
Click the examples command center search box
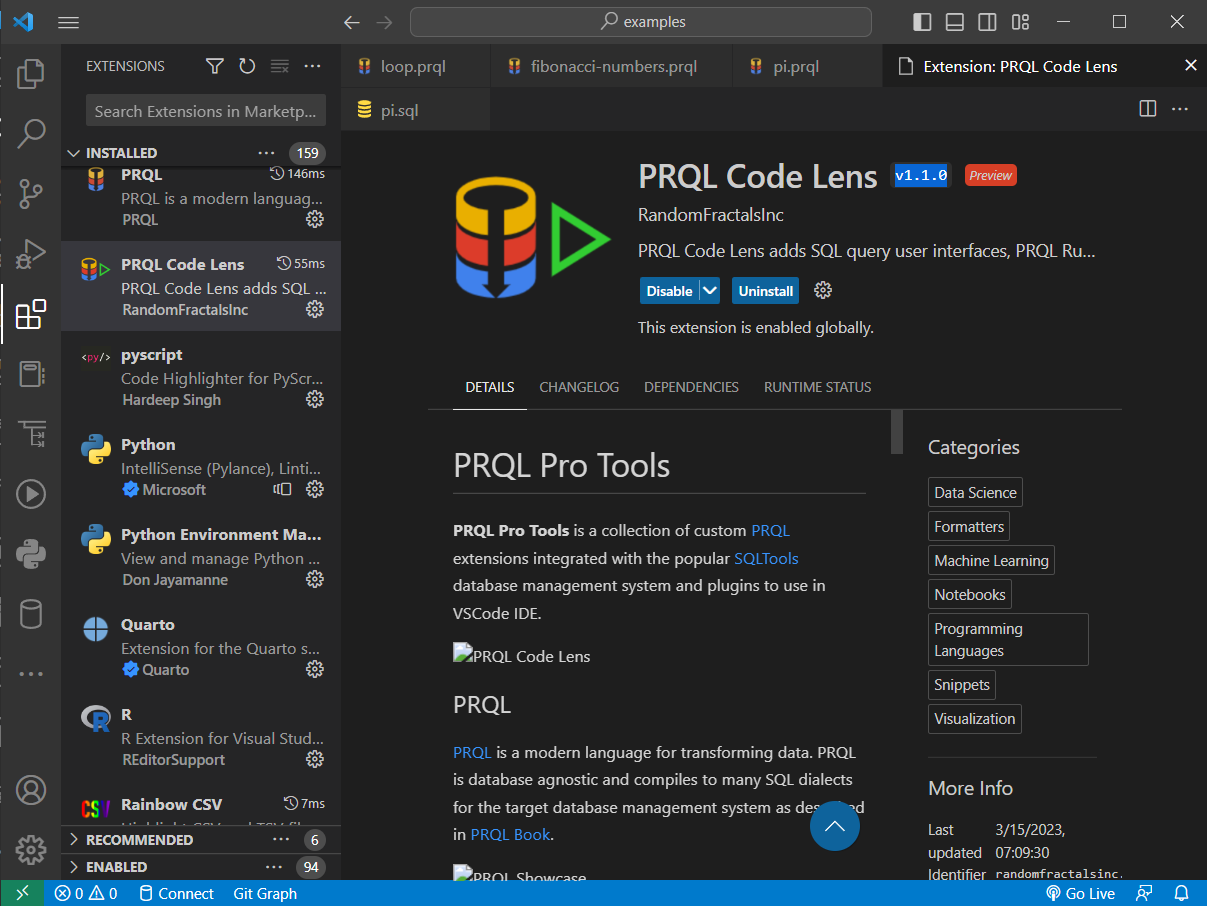tap(641, 22)
